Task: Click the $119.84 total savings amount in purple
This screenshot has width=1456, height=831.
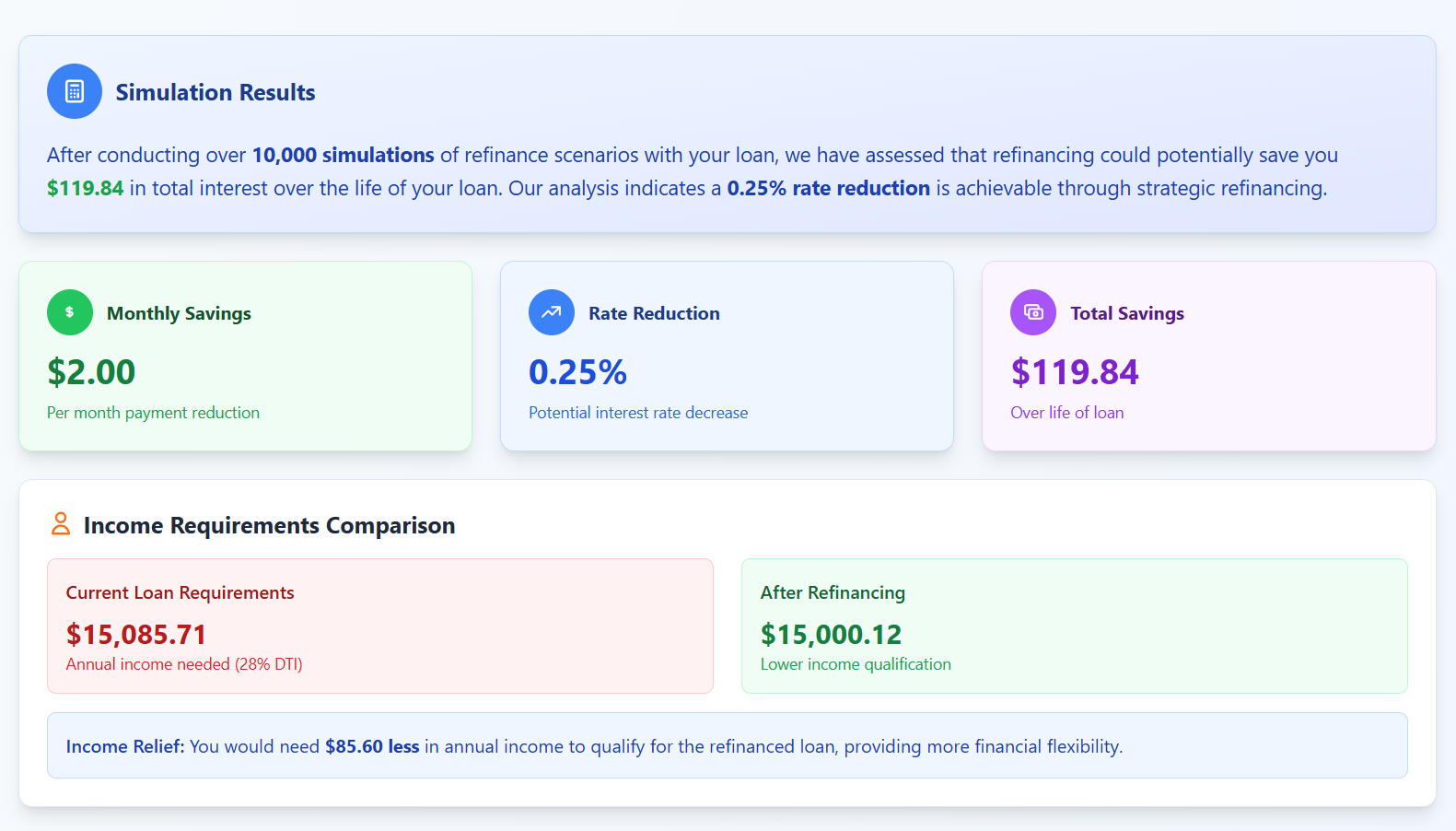Action: [1075, 372]
